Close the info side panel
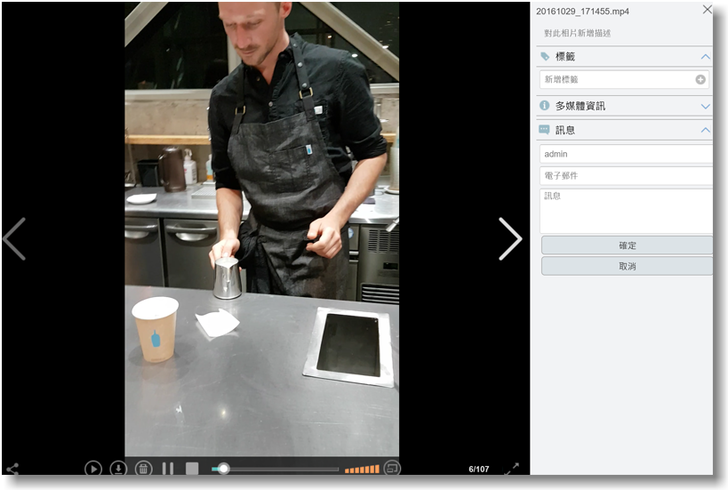728x490 pixels. pyautogui.click(x=707, y=9)
